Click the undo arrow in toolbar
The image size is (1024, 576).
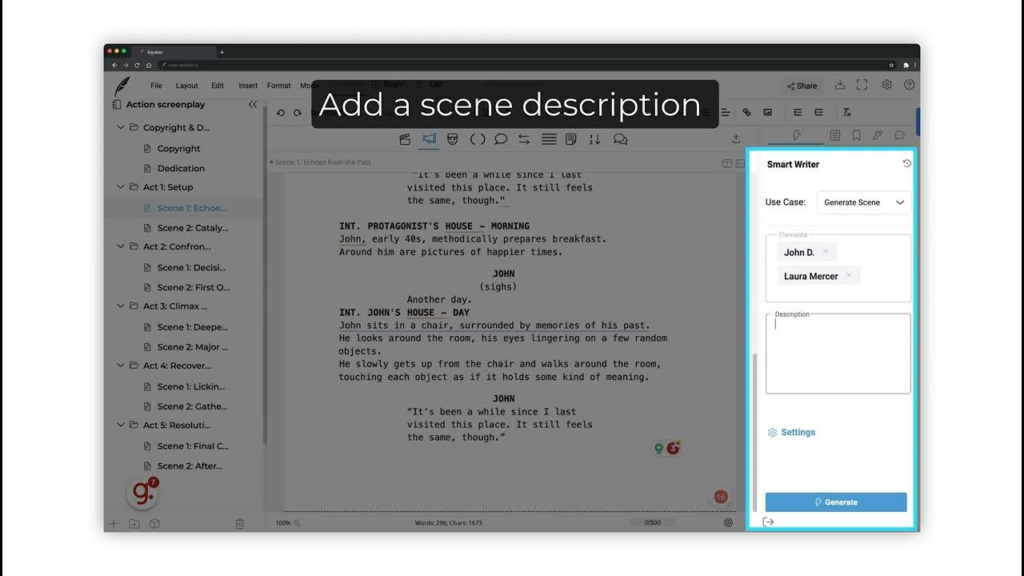[x=281, y=112]
